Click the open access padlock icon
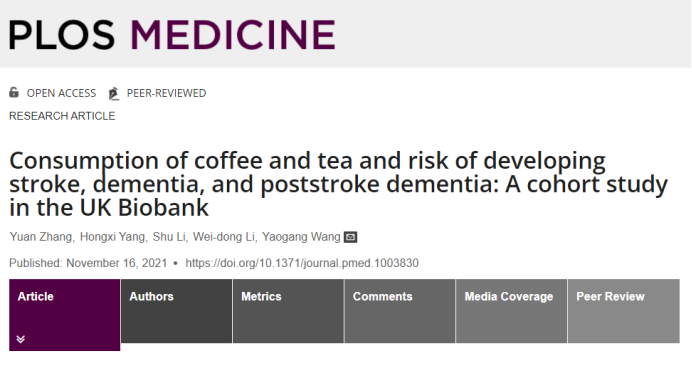The width and height of the screenshot is (692, 366). pos(14,93)
